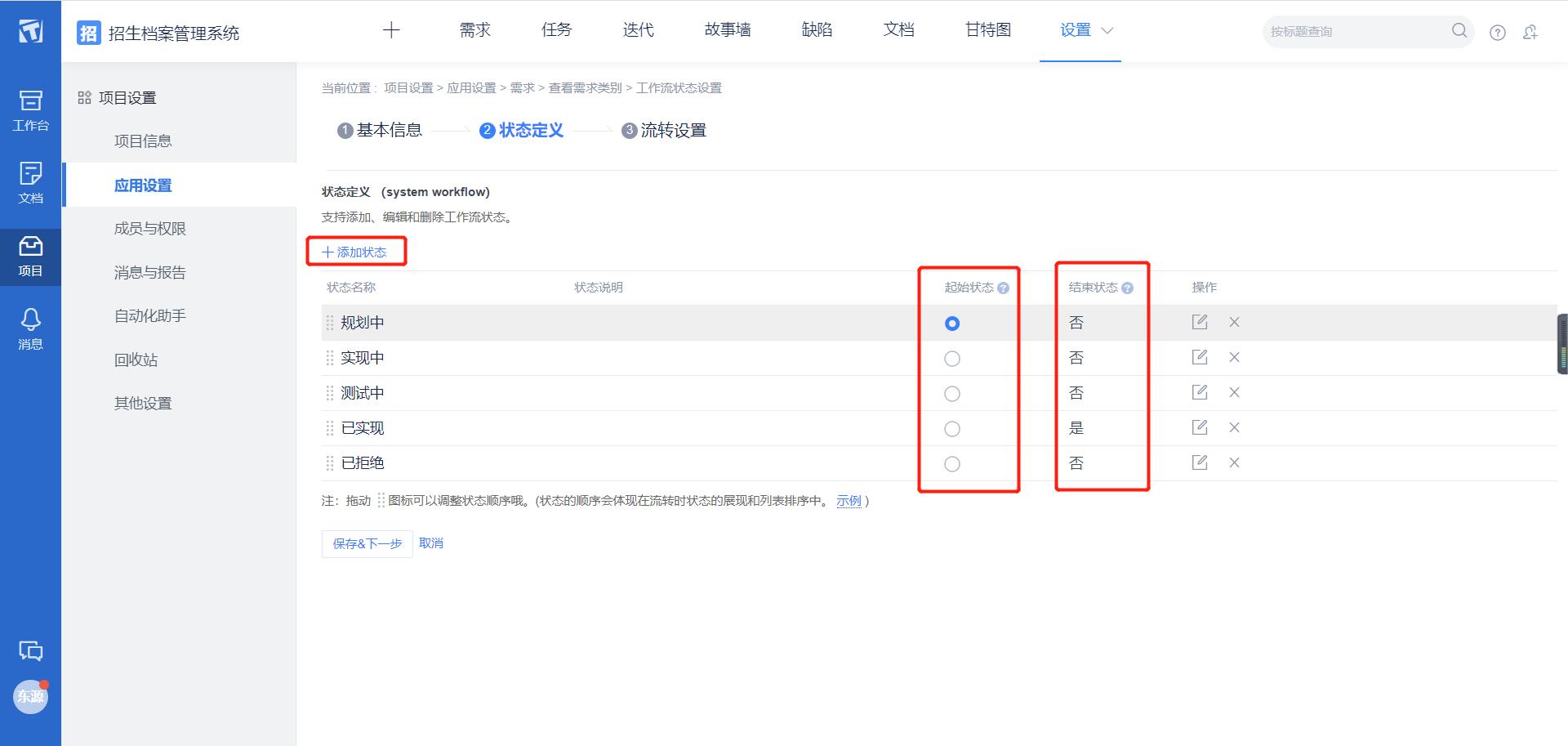Open the 文档 sidebar icon
Image resolution: width=1568 pixels, height=746 pixels.
tap(30, 183)
